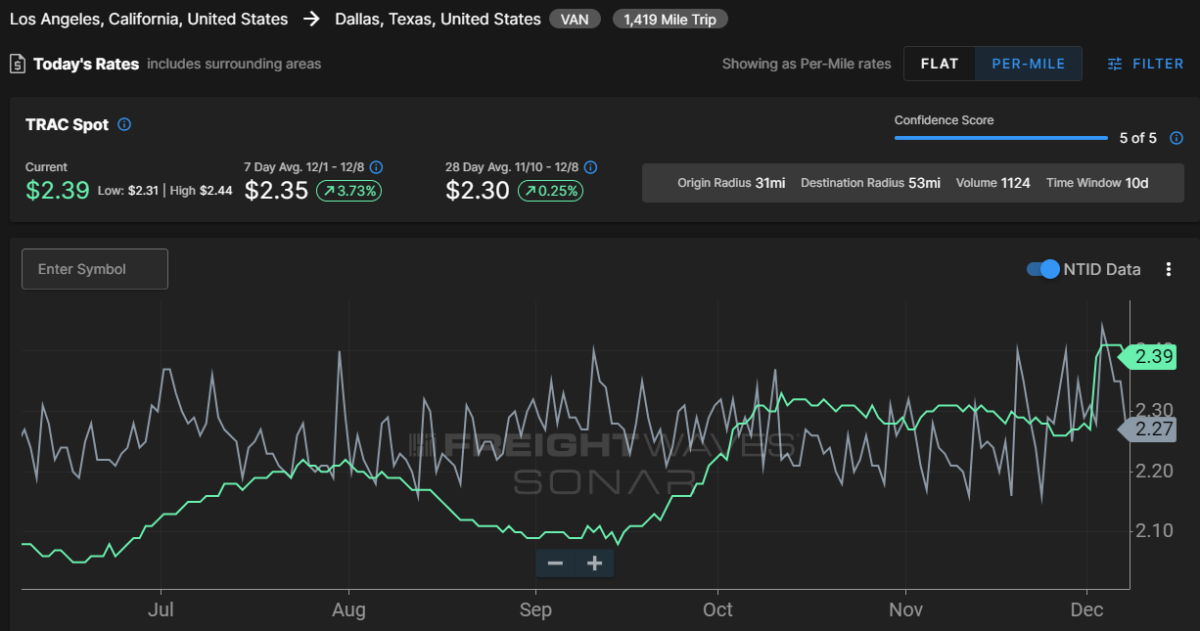Select the PER-MILE rate tab
Screen dimensions: 1200x631
click(x=1028, y=64)
